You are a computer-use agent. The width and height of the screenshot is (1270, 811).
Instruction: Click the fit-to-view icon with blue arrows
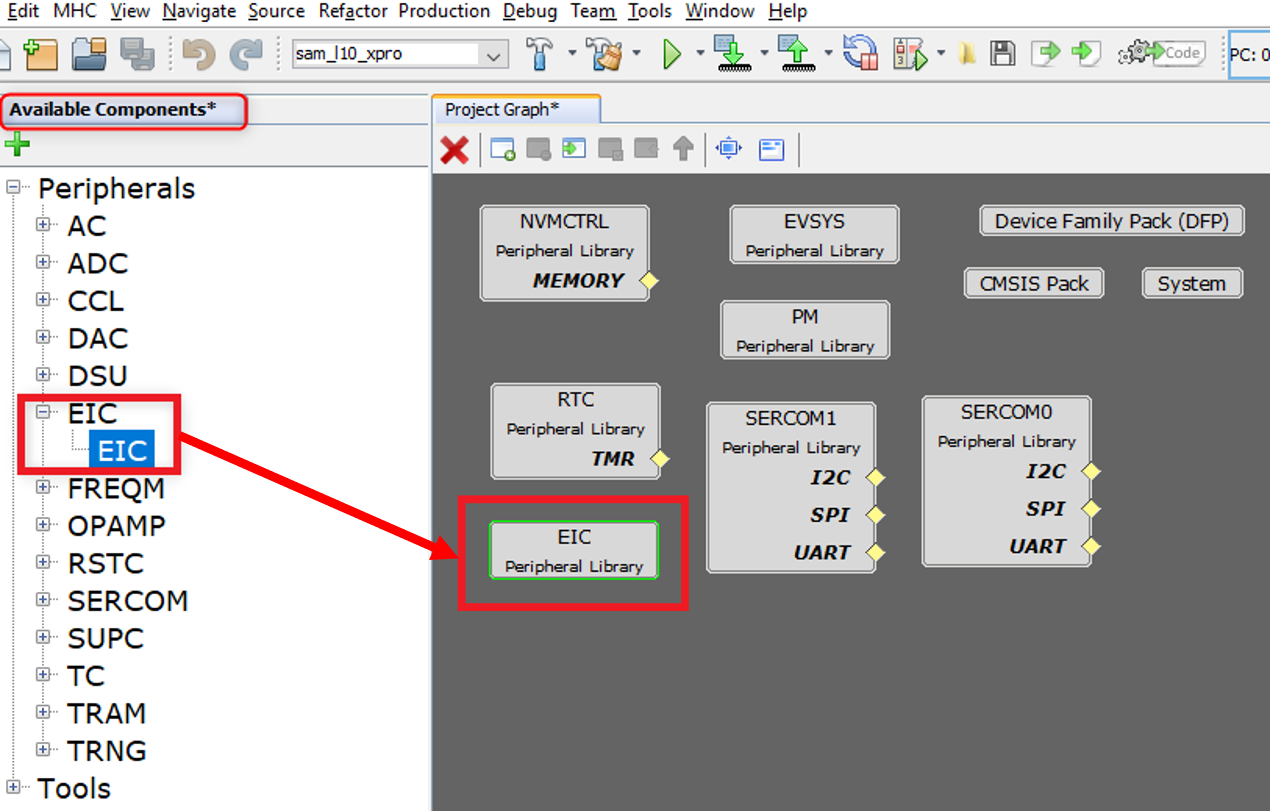[x=729, y=150]
